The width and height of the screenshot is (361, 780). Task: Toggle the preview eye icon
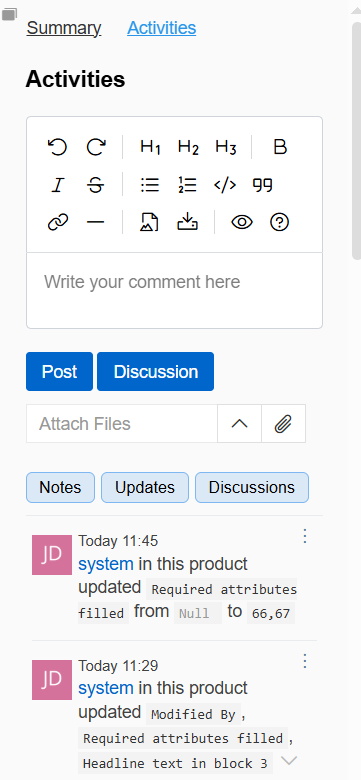tap(242, 222)
